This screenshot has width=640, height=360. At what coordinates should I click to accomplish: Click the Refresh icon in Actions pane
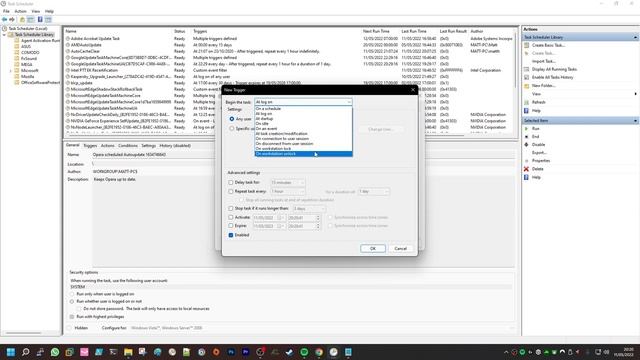pos(527,102)
